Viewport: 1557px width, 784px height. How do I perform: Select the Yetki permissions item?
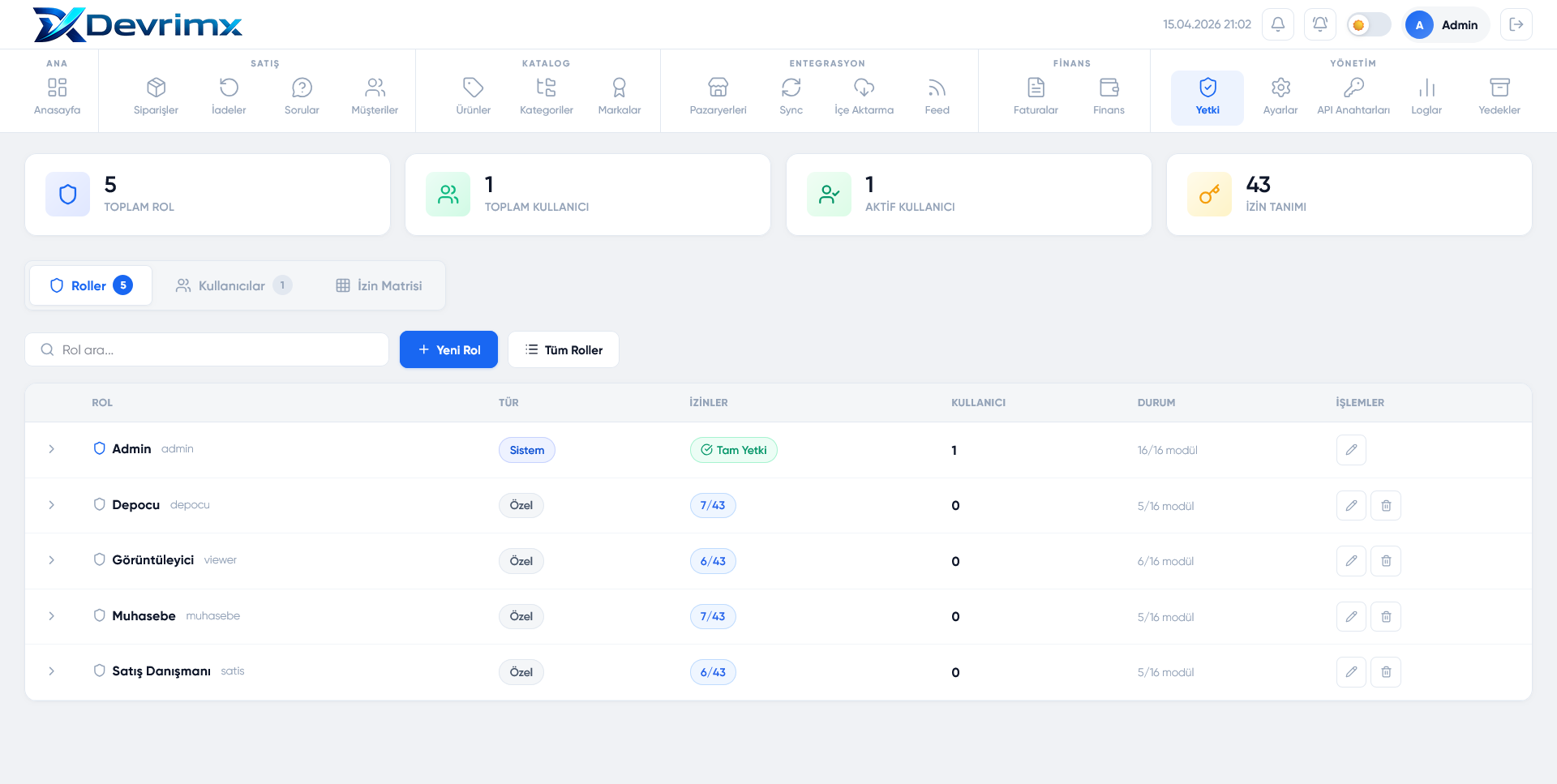pyautogui.click(x=1207, y=97)
